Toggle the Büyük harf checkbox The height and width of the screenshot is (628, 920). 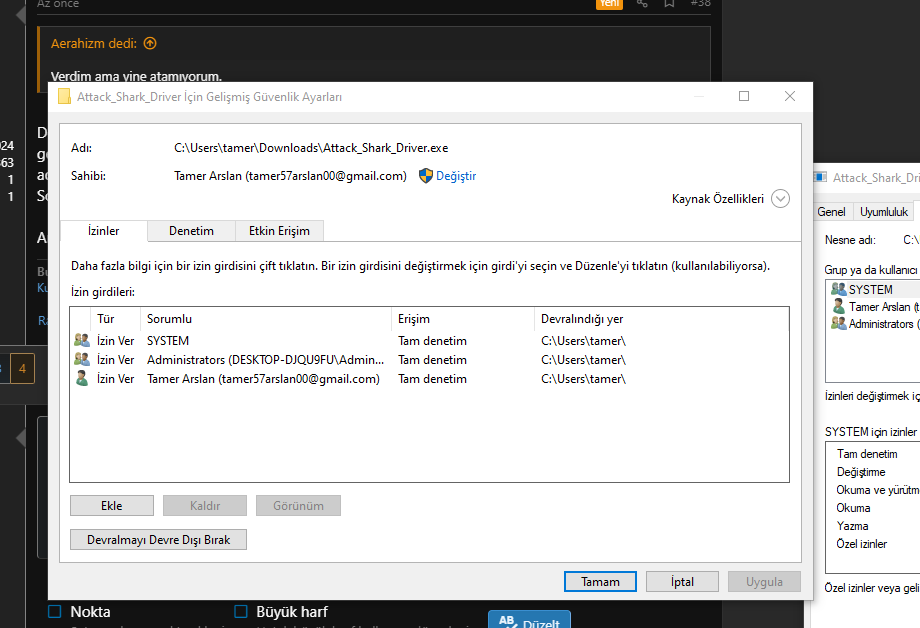241,612
